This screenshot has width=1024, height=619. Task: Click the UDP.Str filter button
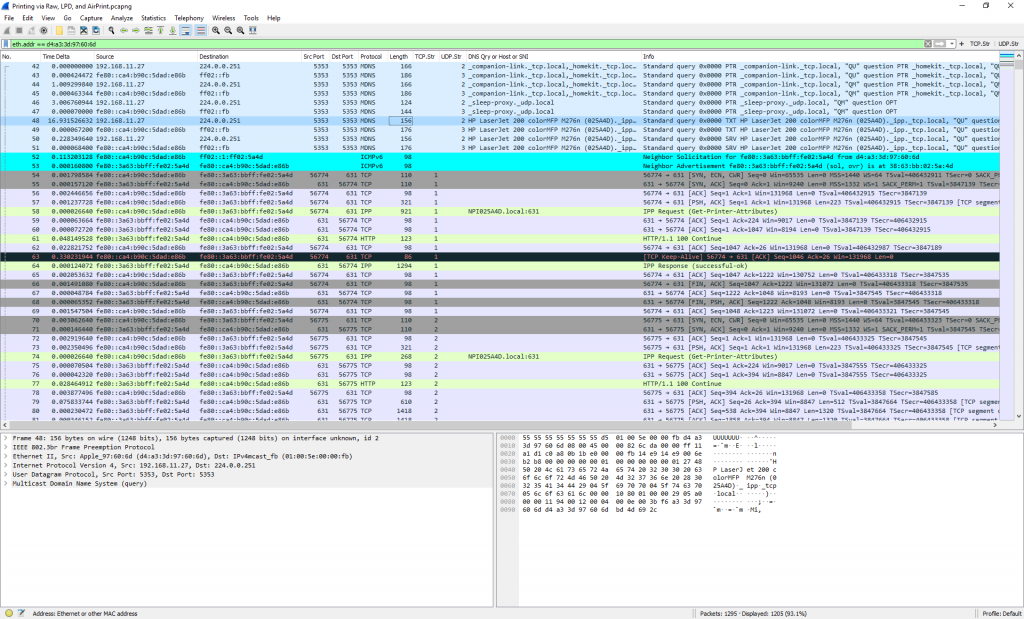click(x=1008, y=44)
